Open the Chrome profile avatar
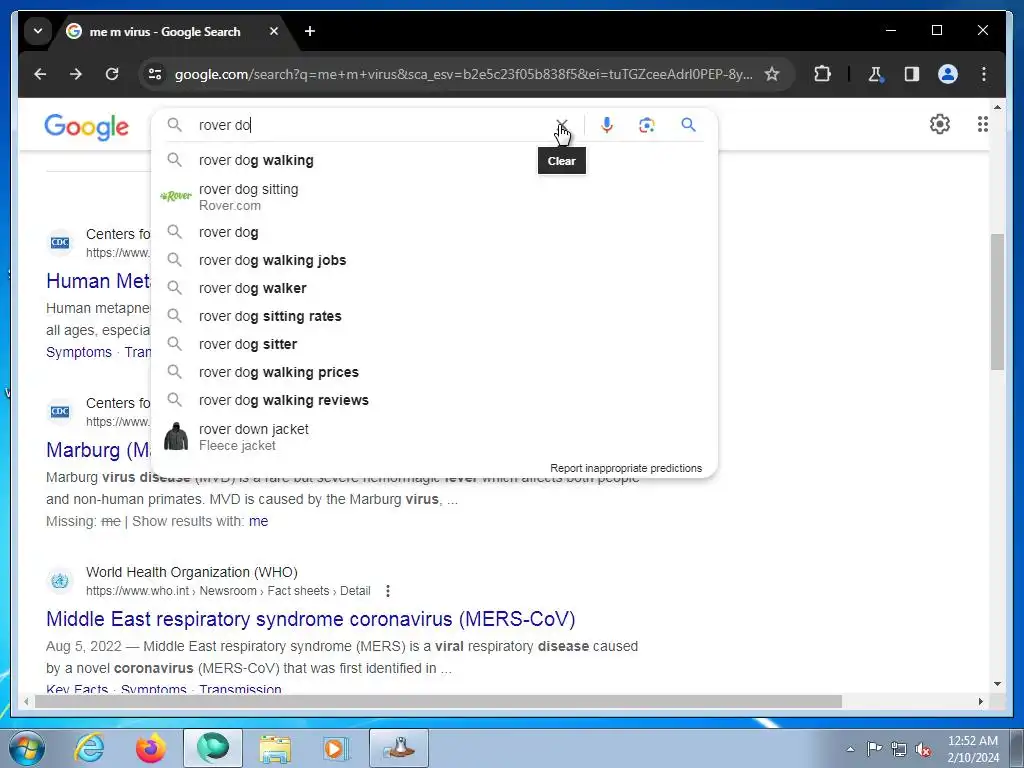 pyautogui.click(x=948, y=74)
